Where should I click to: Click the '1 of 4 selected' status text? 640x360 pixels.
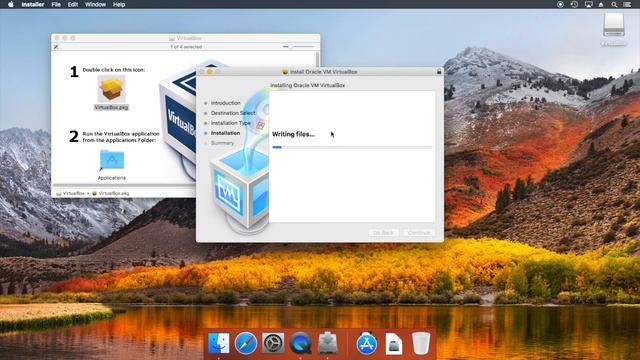(186, 47)
